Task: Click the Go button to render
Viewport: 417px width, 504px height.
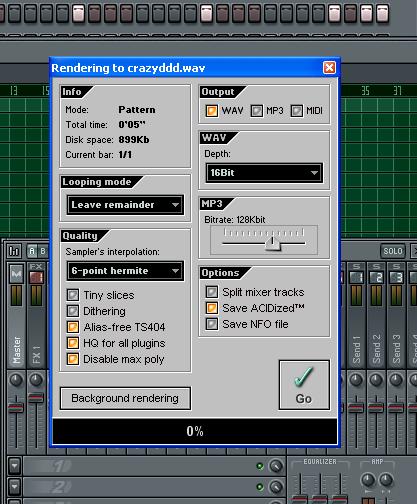Action: click(304, 385)
